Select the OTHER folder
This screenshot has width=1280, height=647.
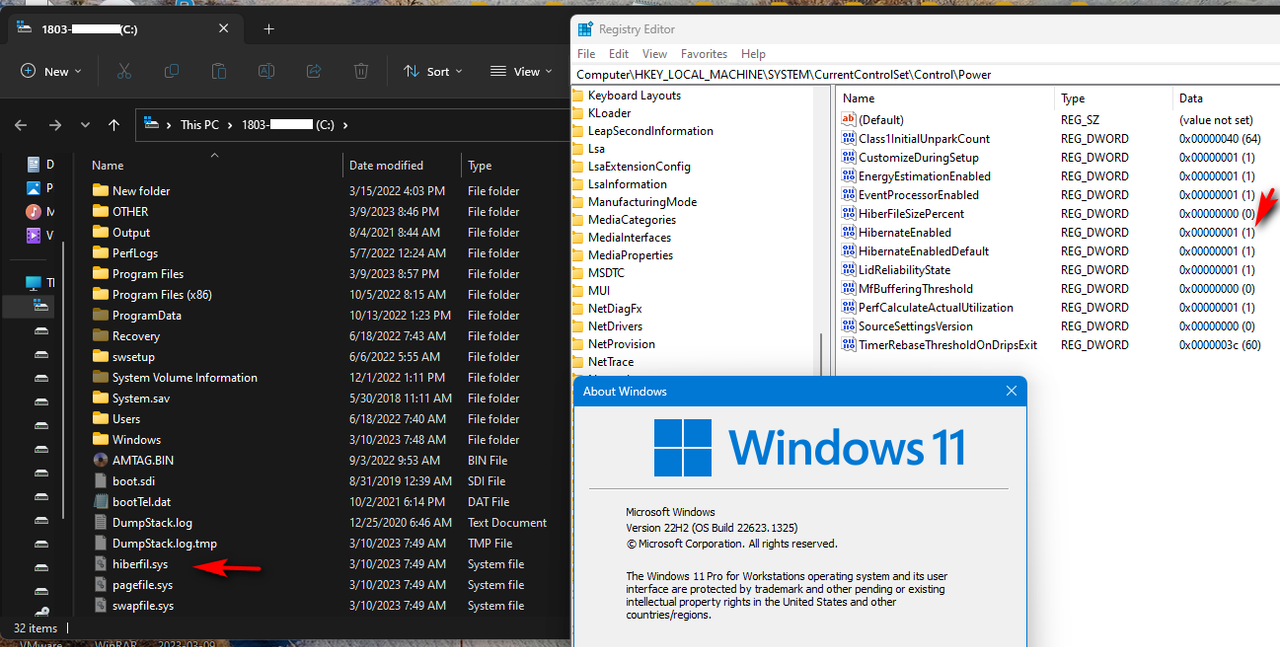tap(130, 211)
